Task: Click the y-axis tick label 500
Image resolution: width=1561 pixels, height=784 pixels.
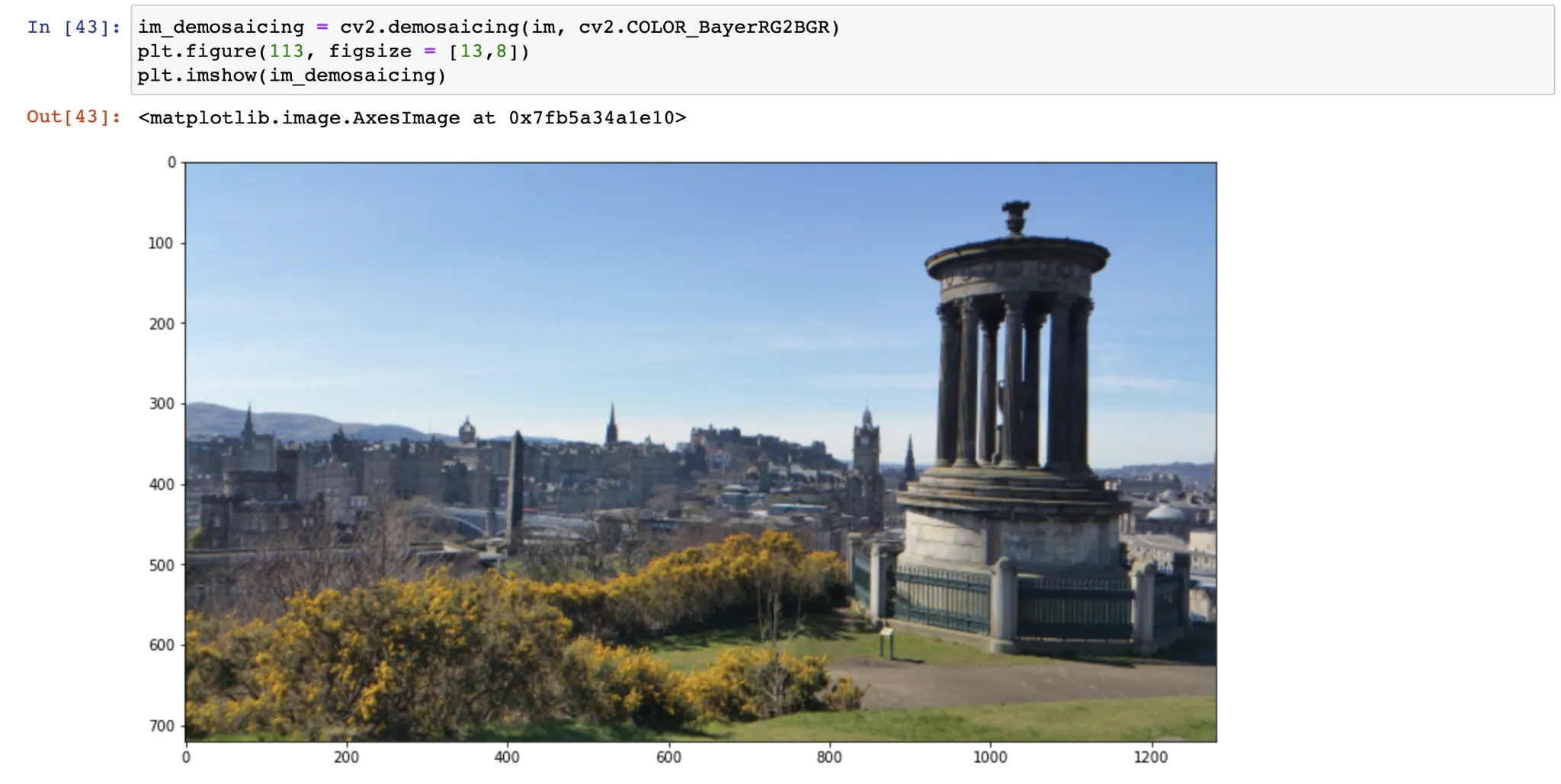Action: point(161,565)
